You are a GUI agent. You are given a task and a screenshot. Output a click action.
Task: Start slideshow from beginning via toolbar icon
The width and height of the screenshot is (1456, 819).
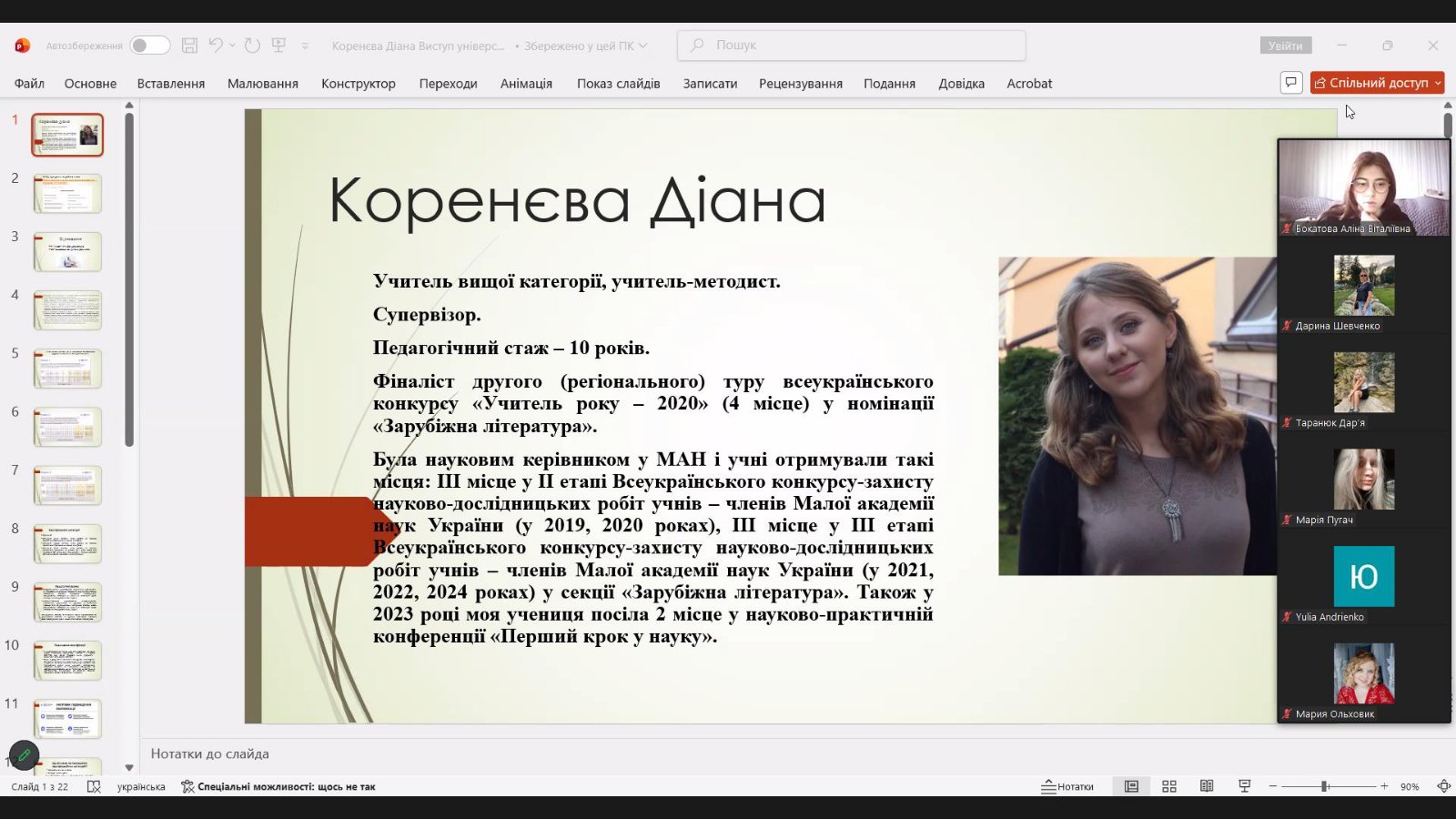click(x=279, y=45)
